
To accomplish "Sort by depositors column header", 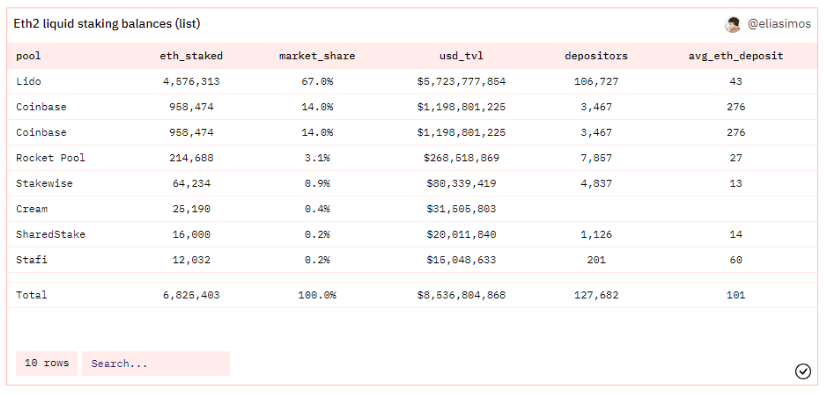I will 596,56.
